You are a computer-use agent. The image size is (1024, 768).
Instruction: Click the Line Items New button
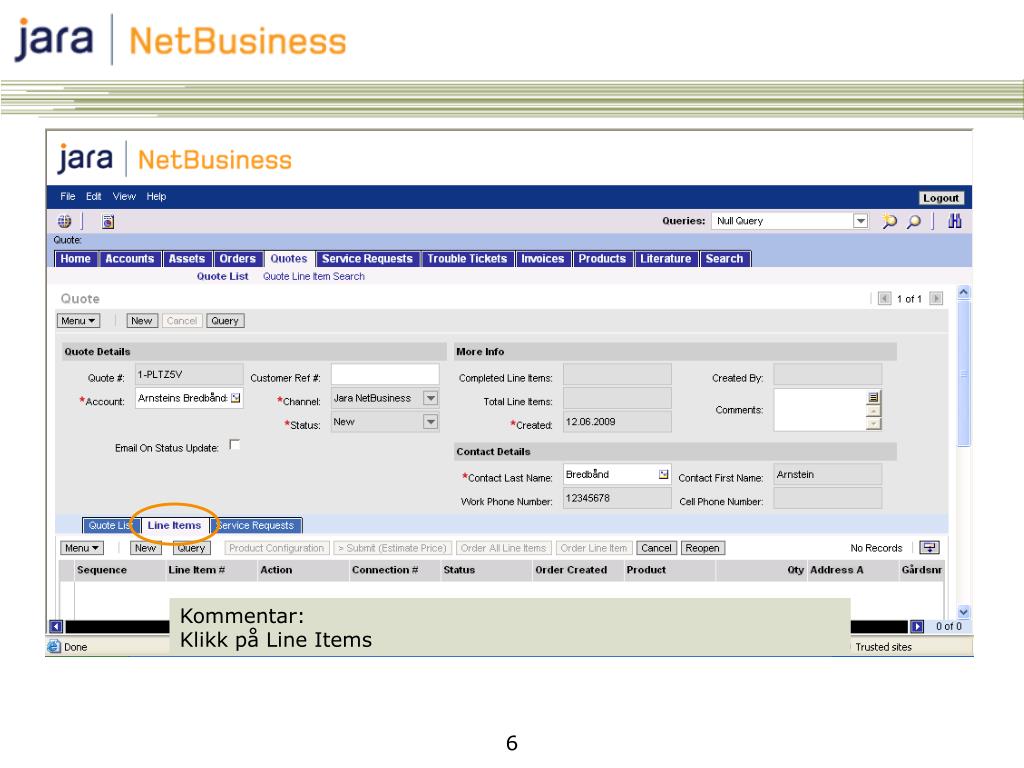(146, 548)
